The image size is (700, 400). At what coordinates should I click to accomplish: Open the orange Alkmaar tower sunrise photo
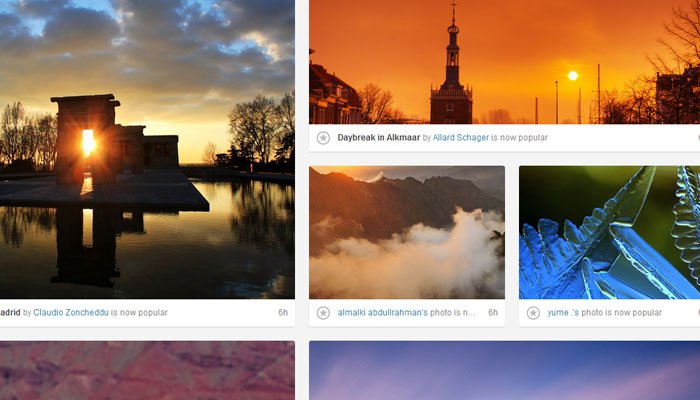tap(504, 62)
